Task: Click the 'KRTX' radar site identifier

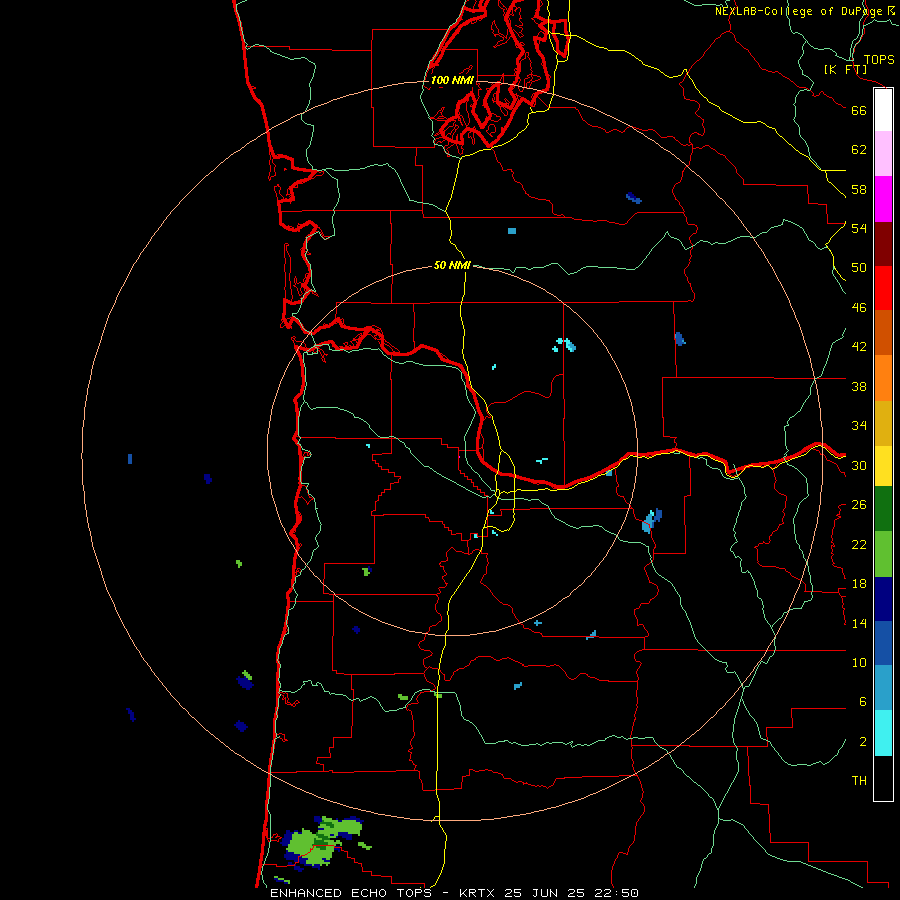Action: (x=479, y=893)
